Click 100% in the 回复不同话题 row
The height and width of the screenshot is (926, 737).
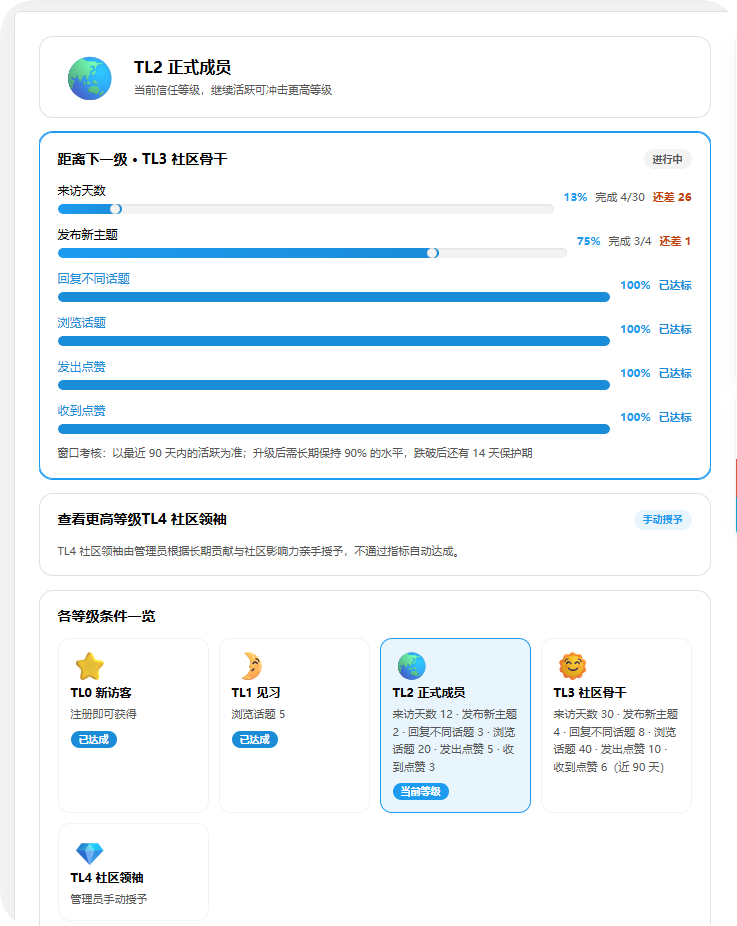(x=635, y=285)
